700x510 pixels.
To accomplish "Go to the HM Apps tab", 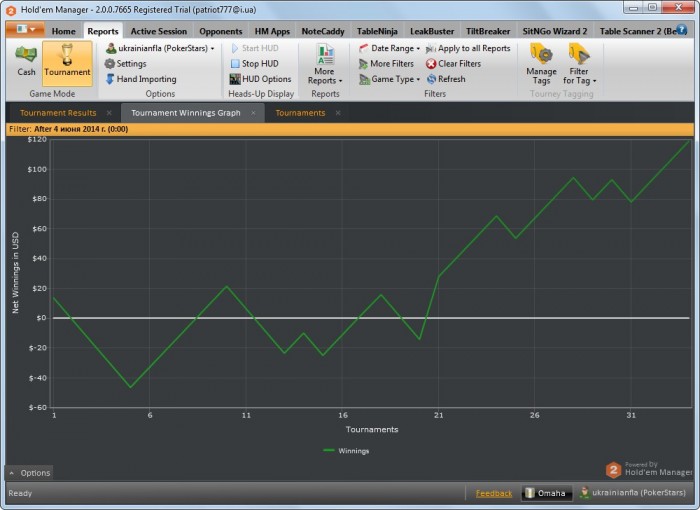I will pyautogui.click(x=272, y=31).
